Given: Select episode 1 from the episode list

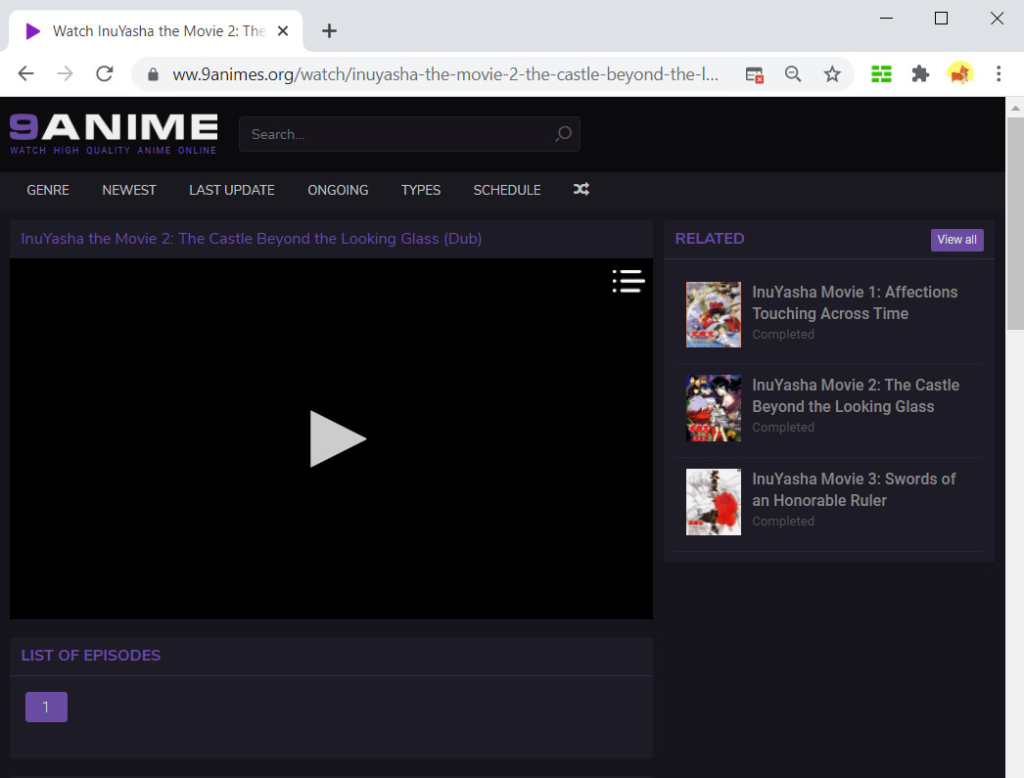Looking at the screenshot, I should coord(46,707).
